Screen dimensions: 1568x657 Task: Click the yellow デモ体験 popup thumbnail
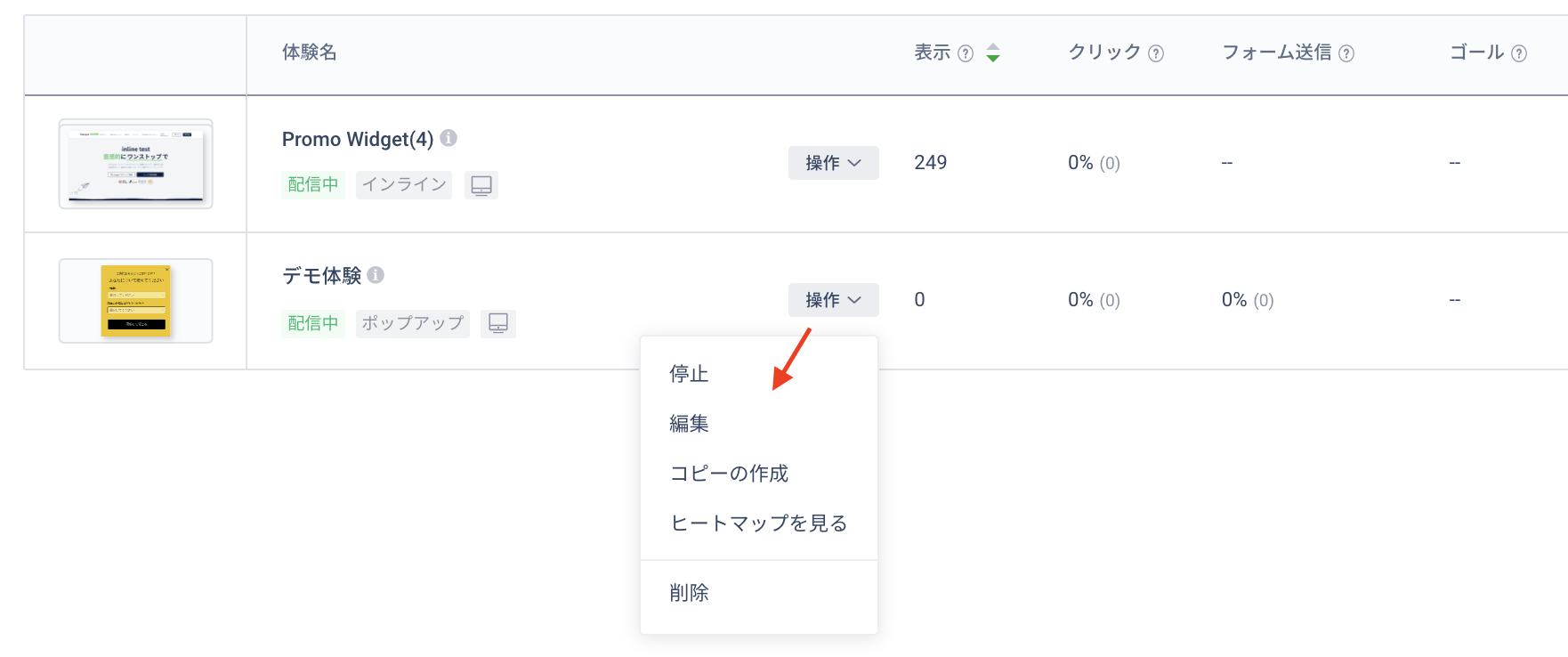(x=135, y=301)
